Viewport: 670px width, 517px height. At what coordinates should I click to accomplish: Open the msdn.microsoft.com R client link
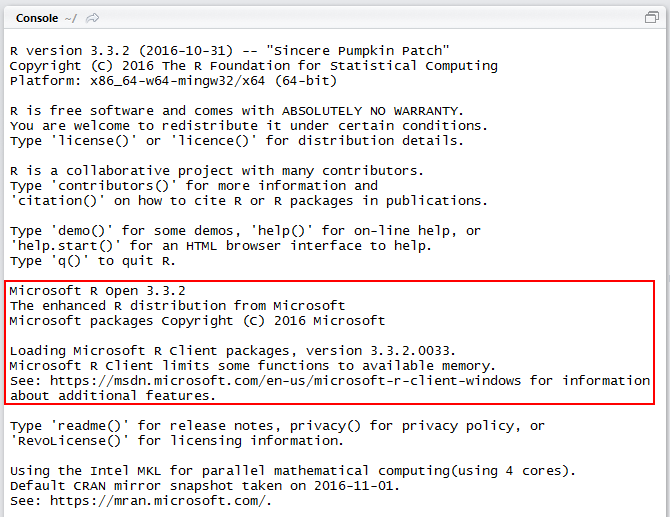click(285, 381)
